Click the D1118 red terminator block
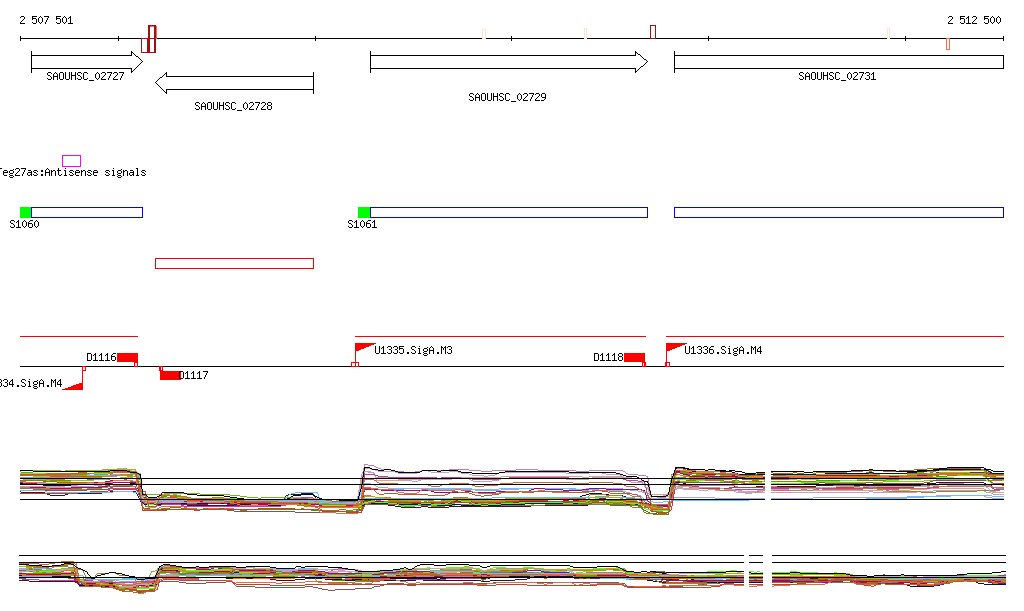This screenshot has width=1024, height=611. point(634,358)
